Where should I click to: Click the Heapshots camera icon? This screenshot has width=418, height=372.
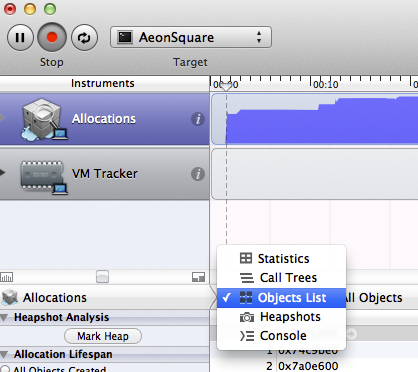click(247, 317)
